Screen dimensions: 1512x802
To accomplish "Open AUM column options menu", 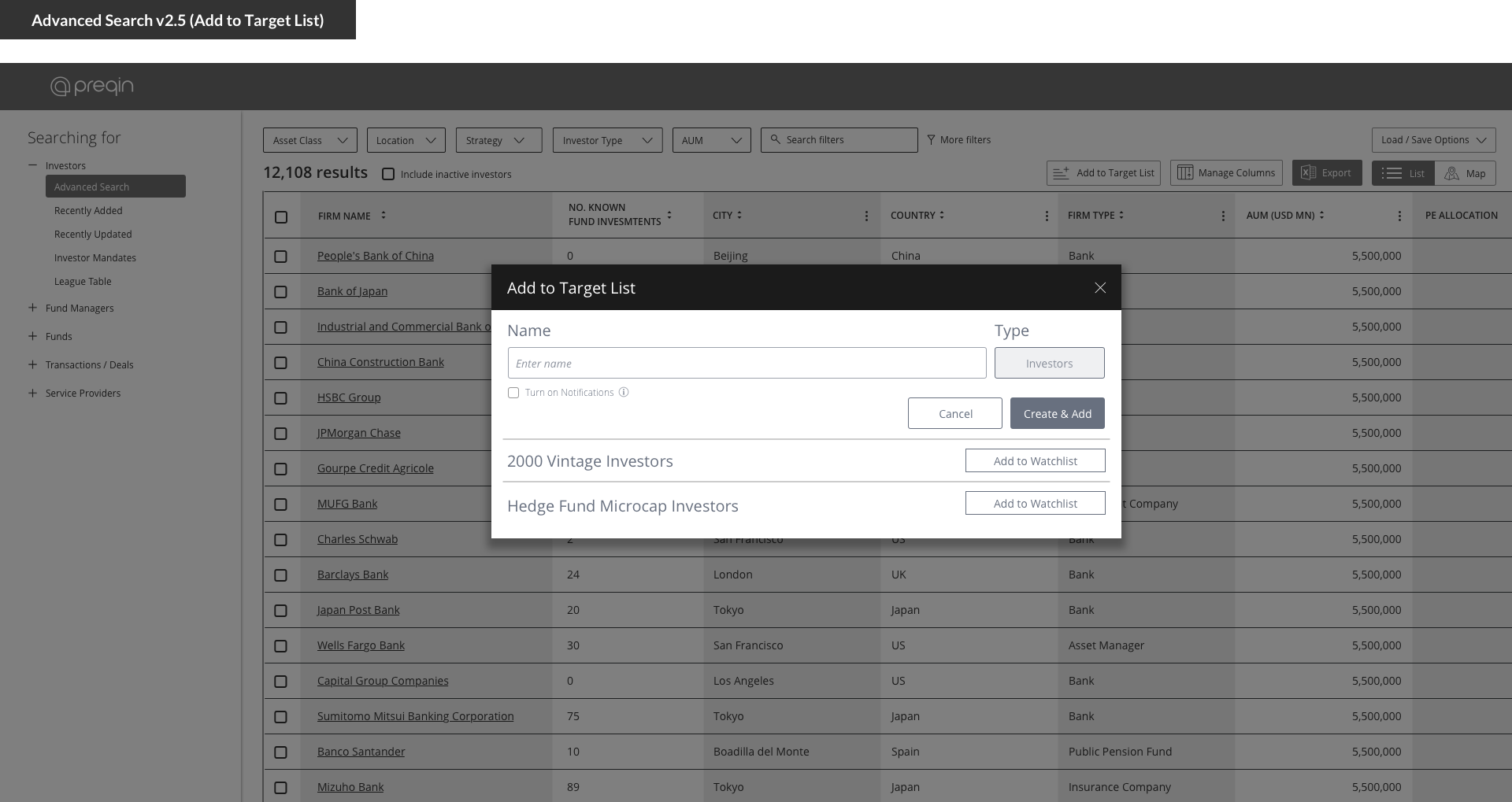I will click(1399, 216).
